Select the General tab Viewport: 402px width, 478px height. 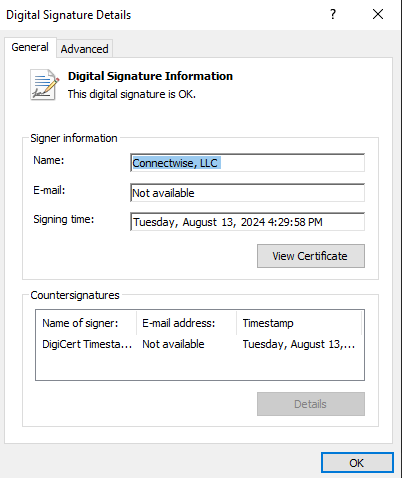click(30, 47)
